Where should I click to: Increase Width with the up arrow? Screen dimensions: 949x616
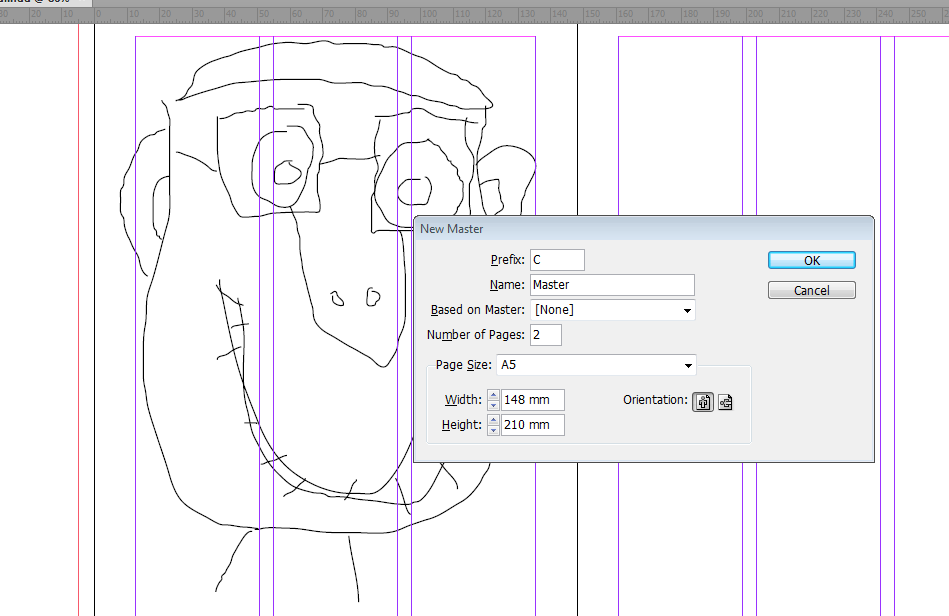point(493,395)
